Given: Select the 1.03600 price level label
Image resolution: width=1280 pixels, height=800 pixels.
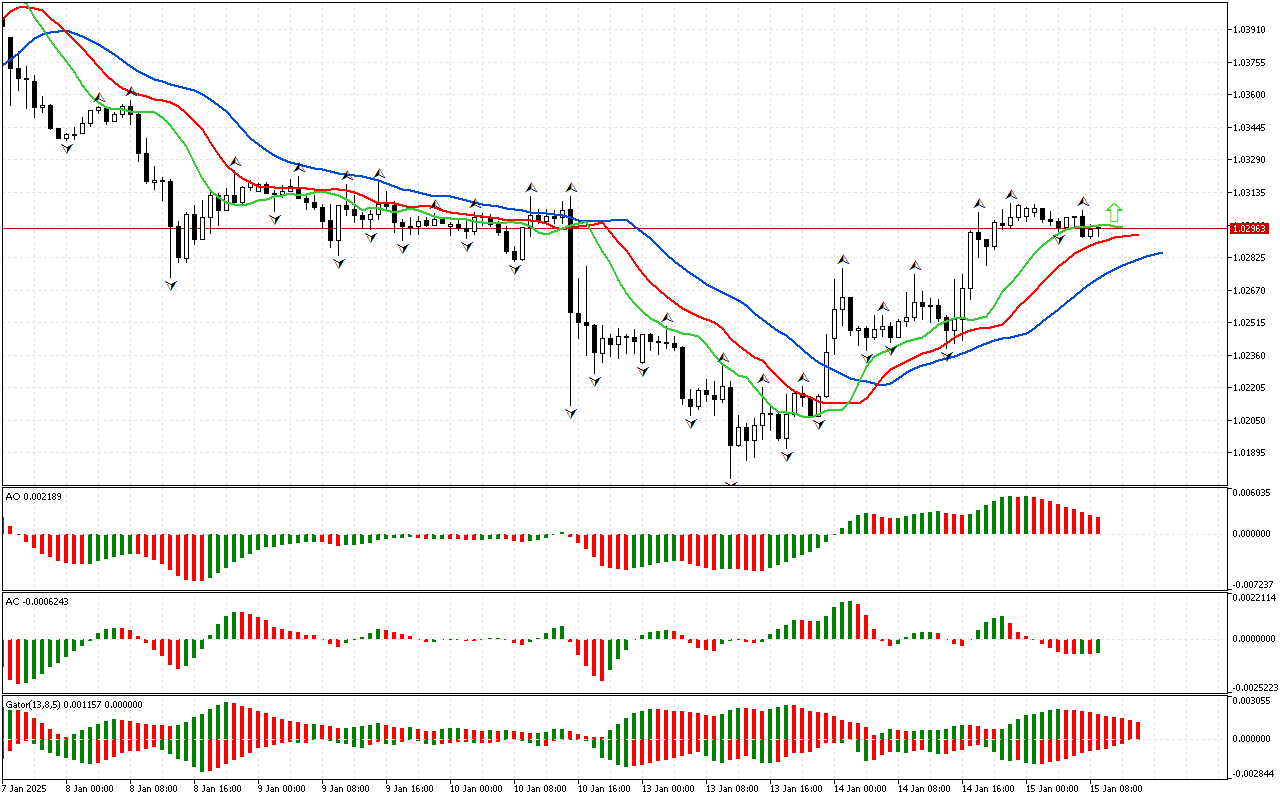Looking at the screenshot, I should (1251, 95).
